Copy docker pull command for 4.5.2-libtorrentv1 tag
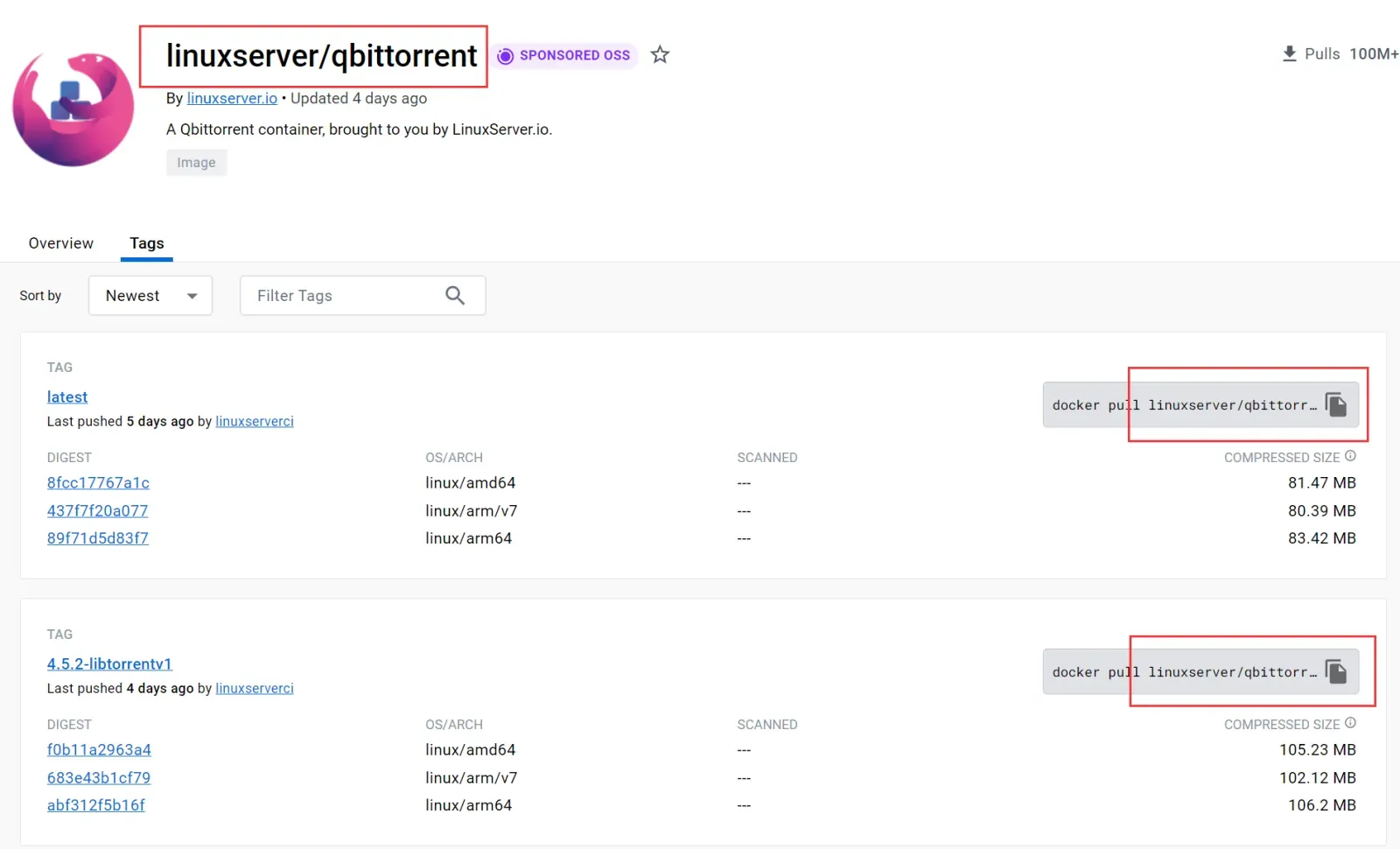Viewport: 1400px width, 849px height. tap(1336, 671)
